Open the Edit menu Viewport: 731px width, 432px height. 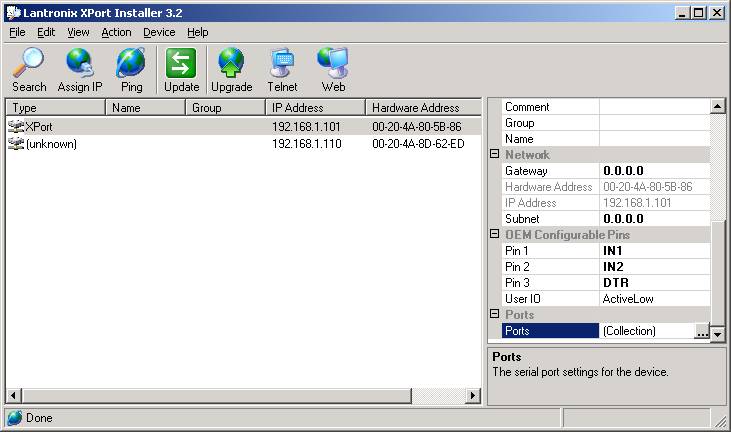pos(46,32)
